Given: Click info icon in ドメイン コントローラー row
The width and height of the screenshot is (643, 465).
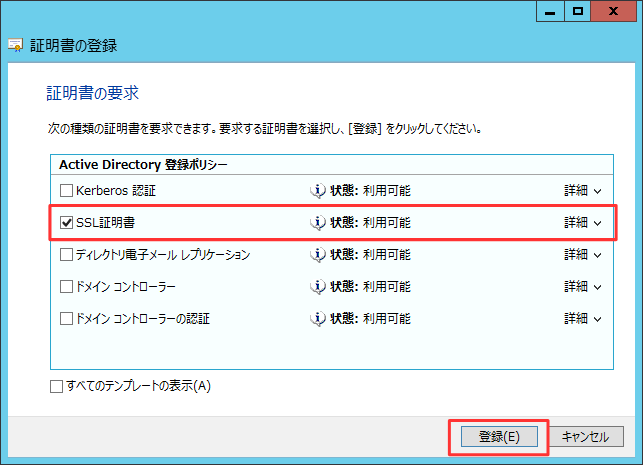Looking at the screenshot, I should point(318,287).
